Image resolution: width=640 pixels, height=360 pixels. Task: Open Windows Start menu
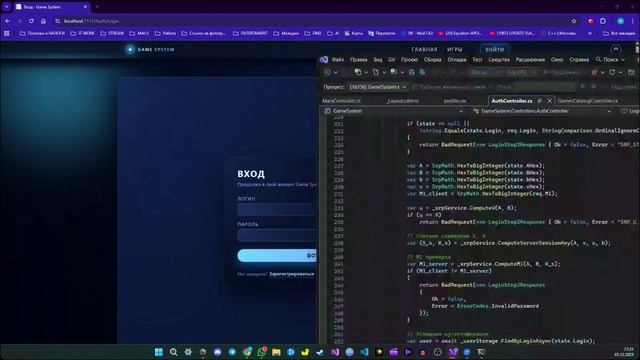pos(159,352)
